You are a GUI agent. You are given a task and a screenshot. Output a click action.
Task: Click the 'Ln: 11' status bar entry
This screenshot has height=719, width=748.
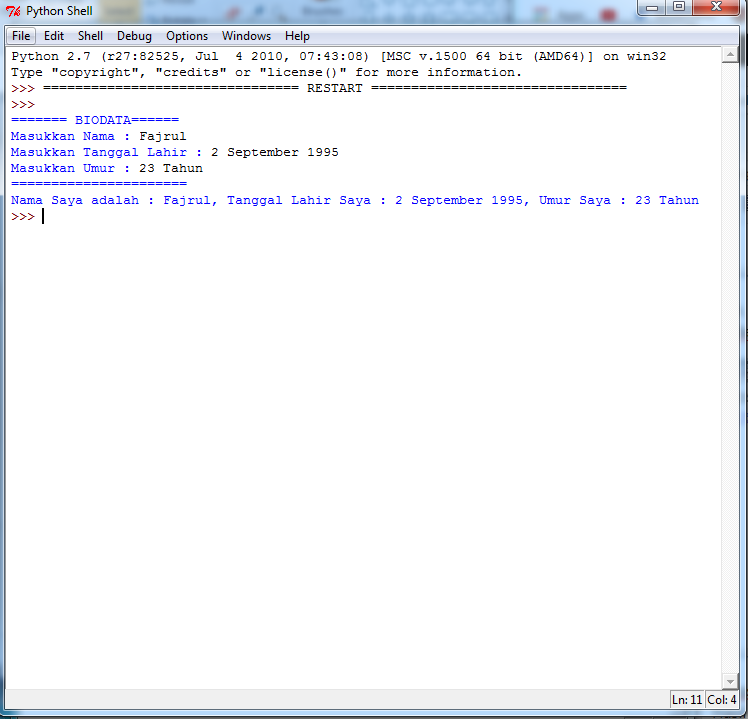pyautogui.click(x=687, y=700)
